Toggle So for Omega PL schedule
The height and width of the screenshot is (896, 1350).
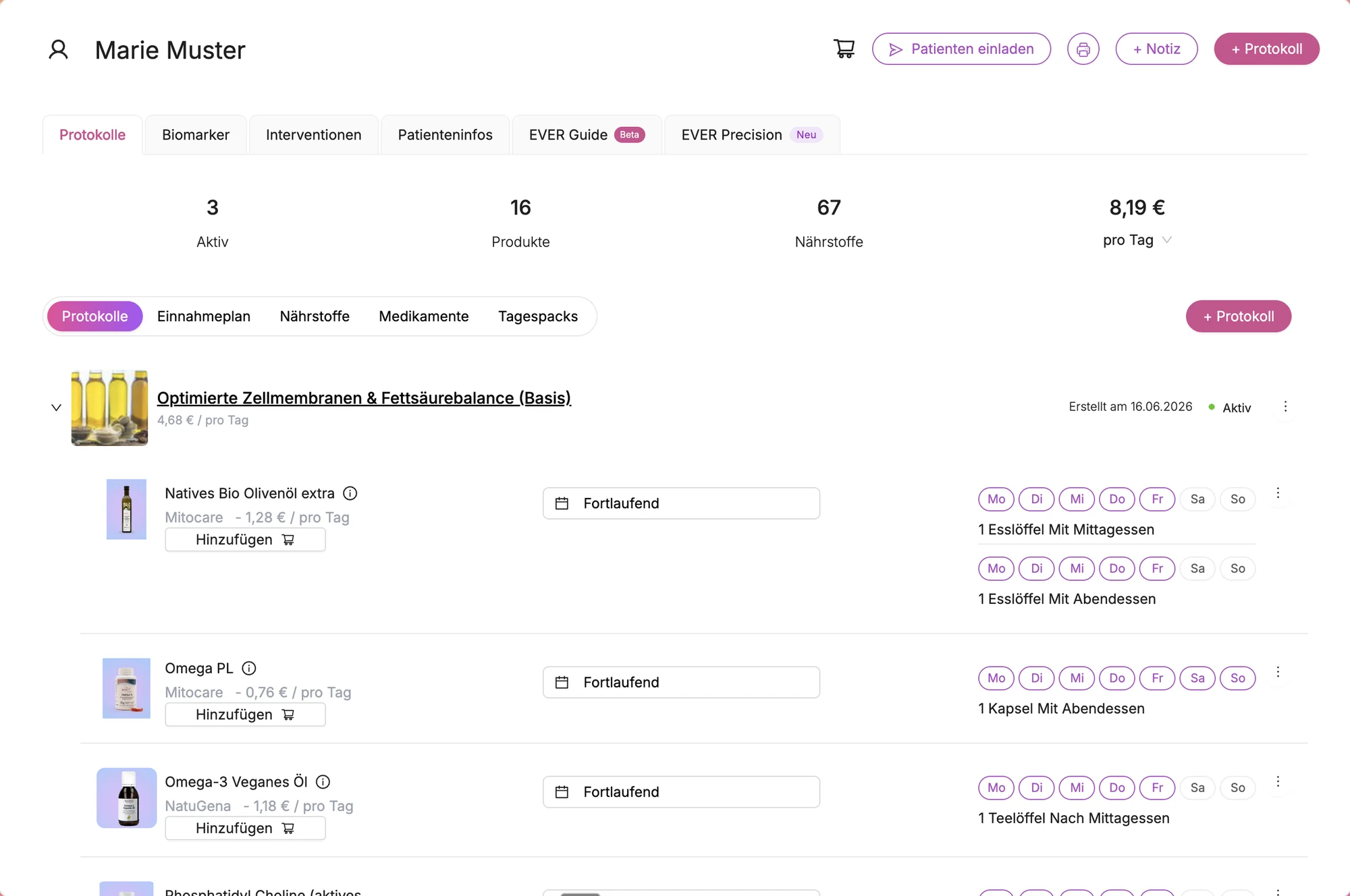(1237, 678)
